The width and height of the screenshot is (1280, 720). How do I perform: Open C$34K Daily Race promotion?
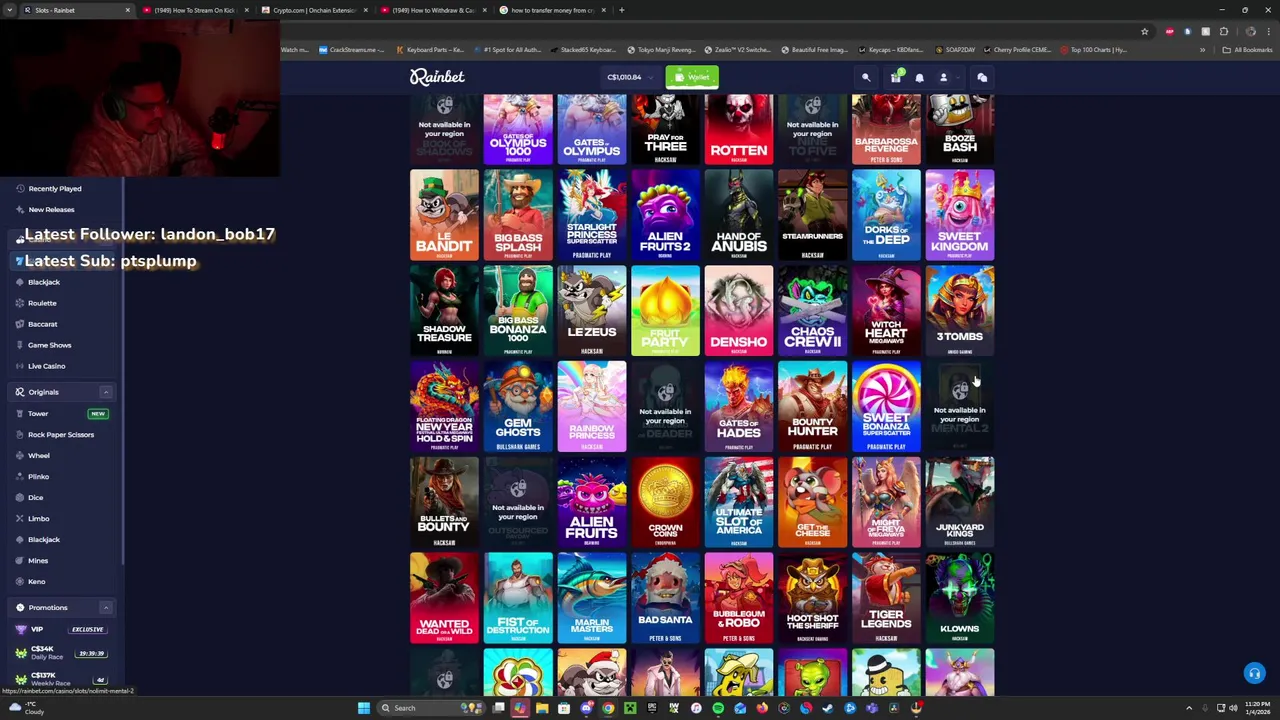[60, 652]
